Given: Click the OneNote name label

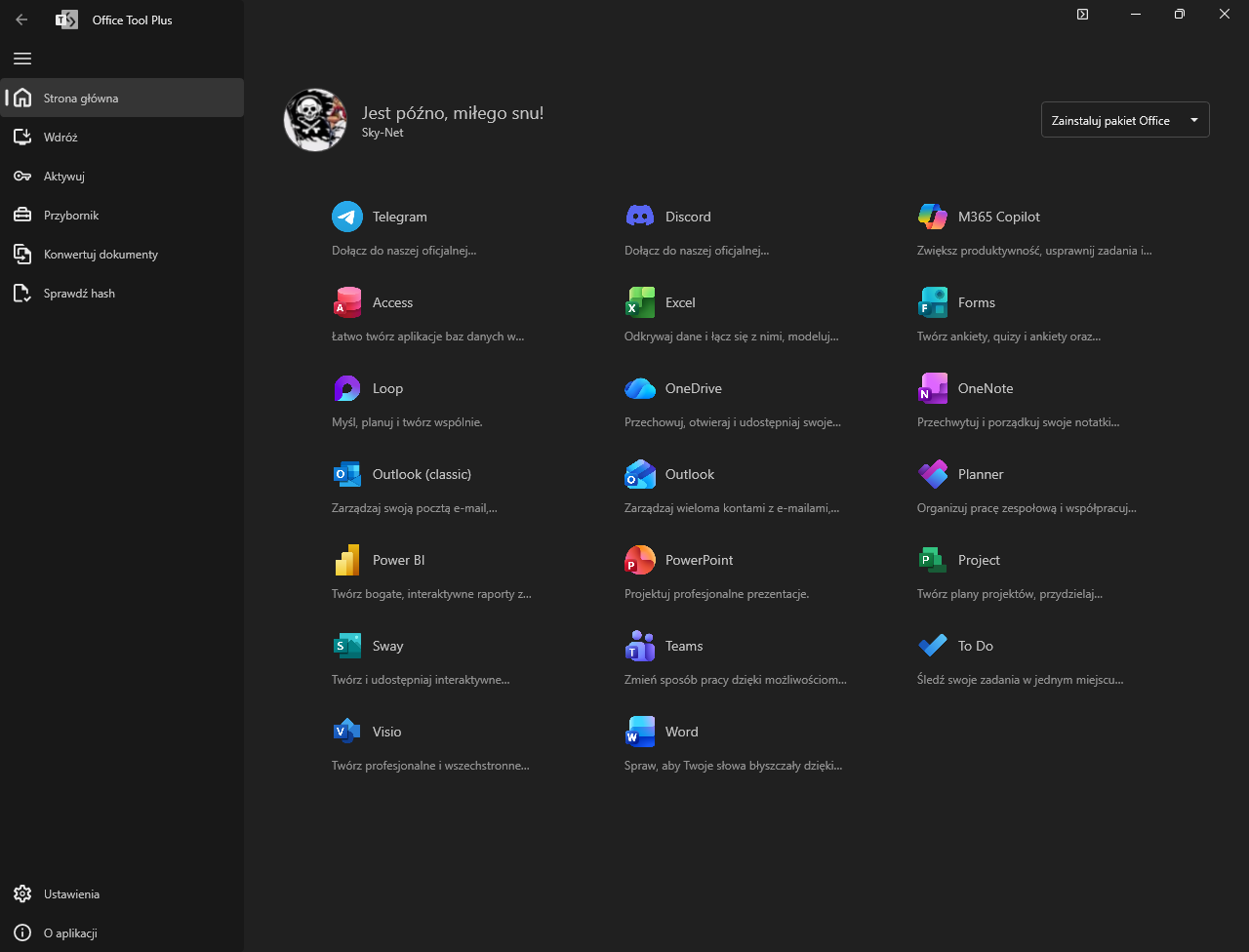Looking at the screenshot, I should click(986, 388).
